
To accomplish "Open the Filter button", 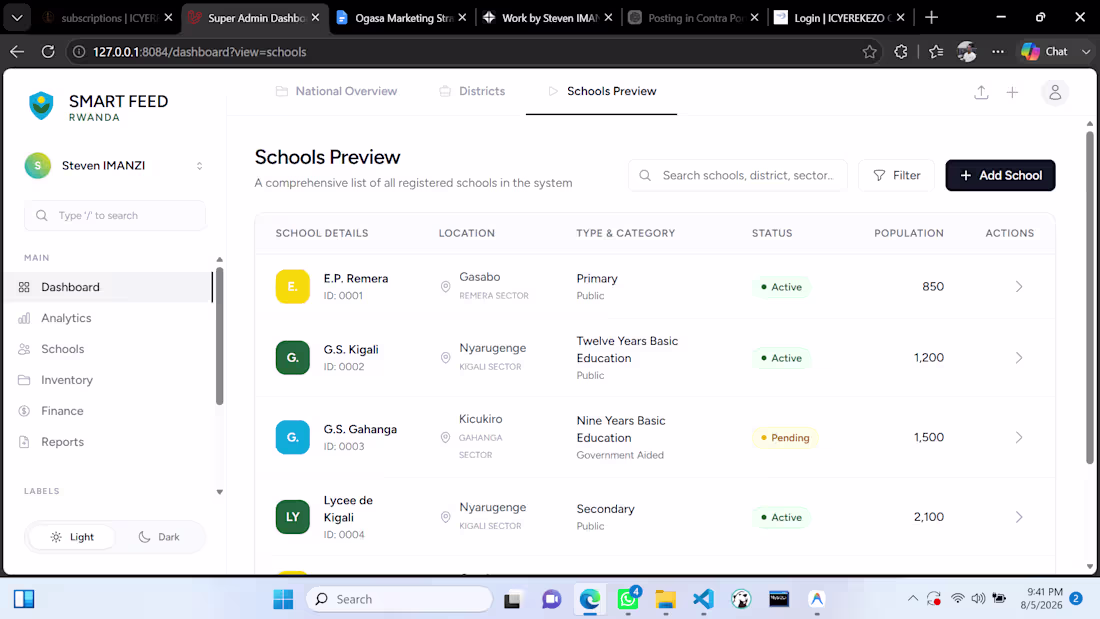I will point(897,175).
